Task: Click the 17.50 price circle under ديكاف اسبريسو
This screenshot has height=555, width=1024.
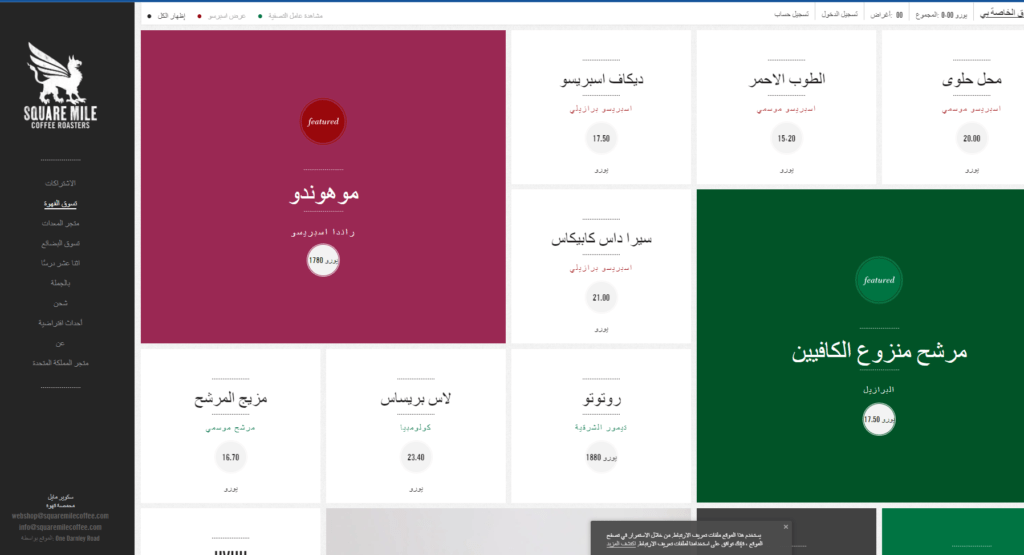Action: pos(601,139)
